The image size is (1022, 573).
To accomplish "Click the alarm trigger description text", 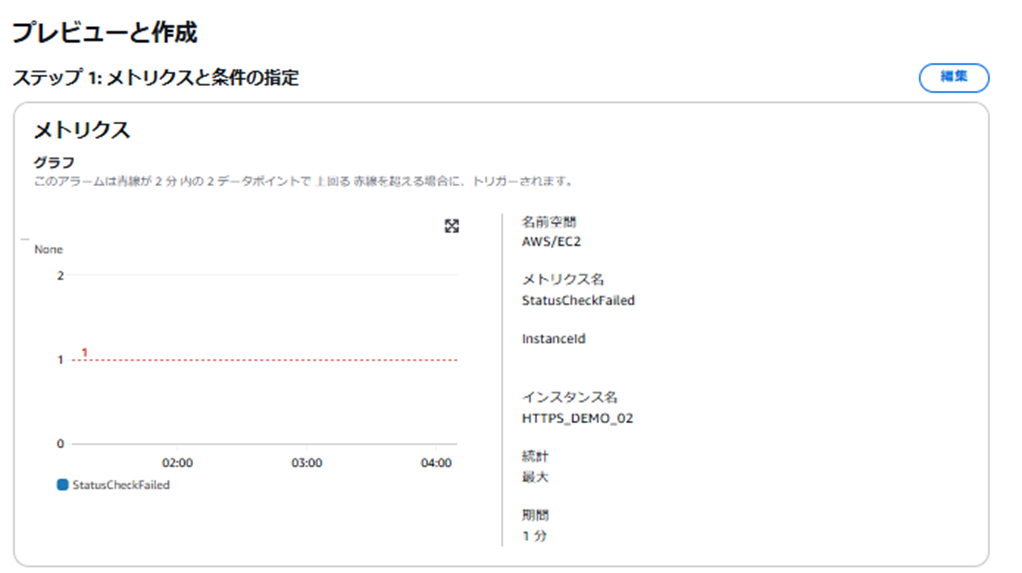I will [x=304, y=181].
